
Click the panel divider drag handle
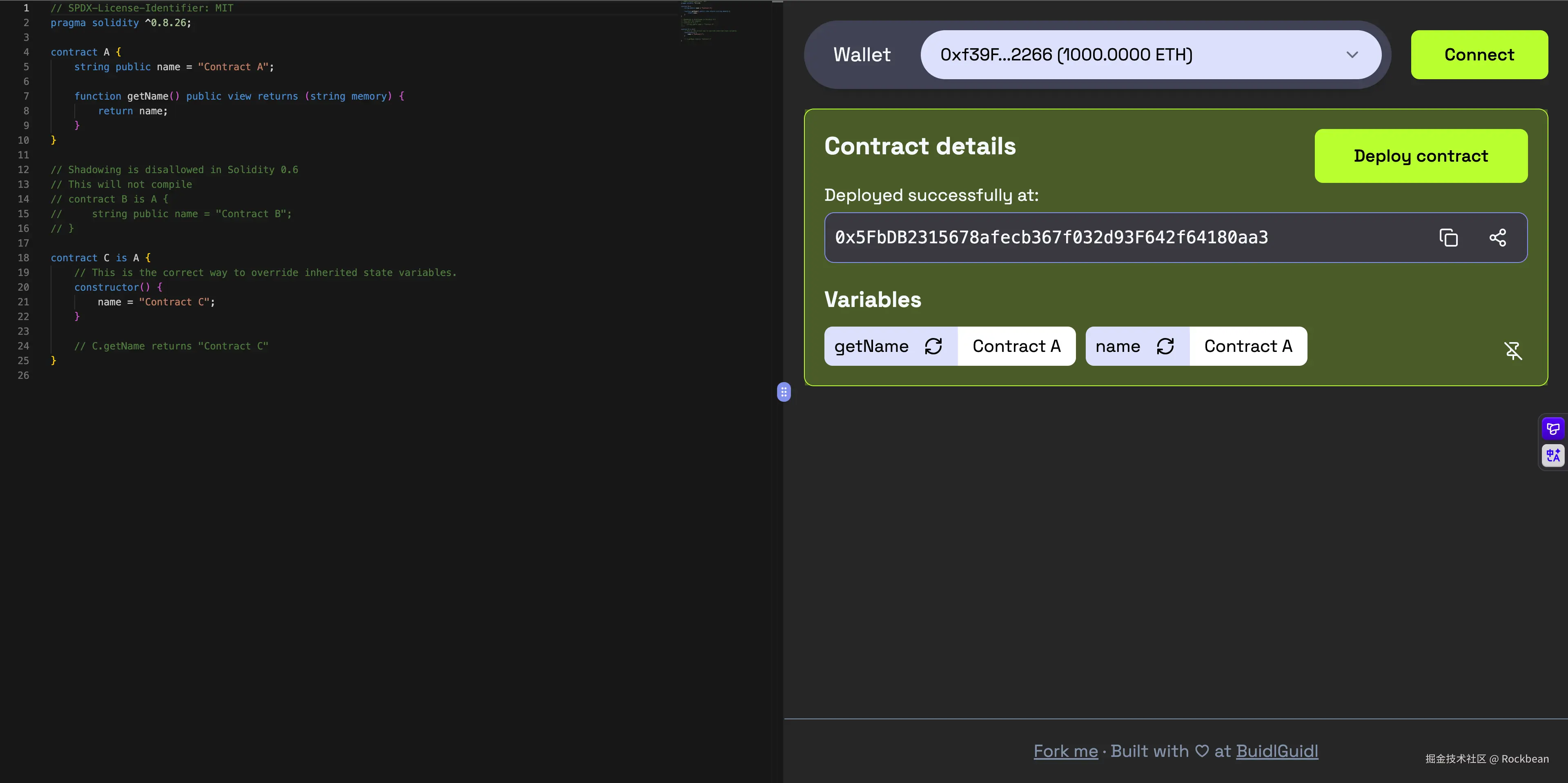[784, 392]
